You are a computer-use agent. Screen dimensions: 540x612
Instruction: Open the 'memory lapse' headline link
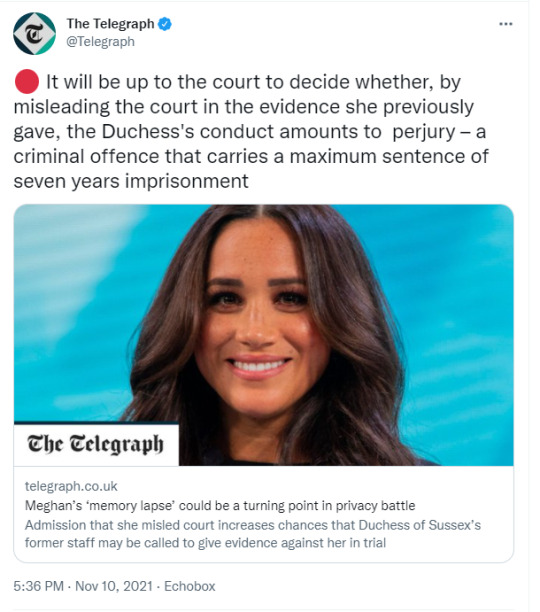[220, 506]
